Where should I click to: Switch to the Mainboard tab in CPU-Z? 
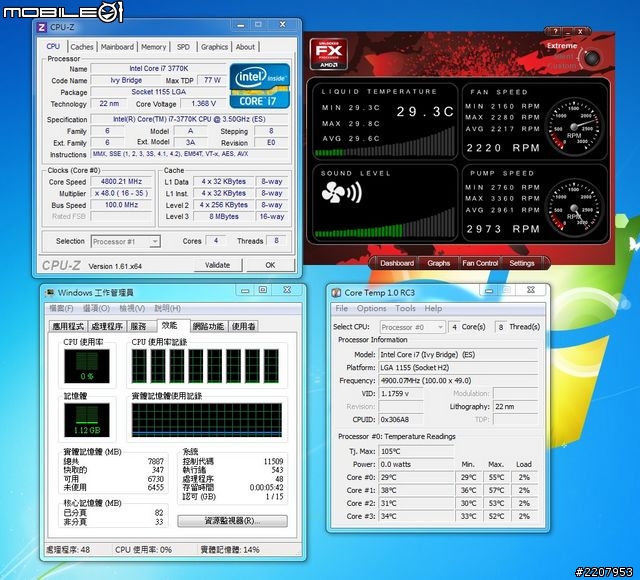(x=117, y=47)
